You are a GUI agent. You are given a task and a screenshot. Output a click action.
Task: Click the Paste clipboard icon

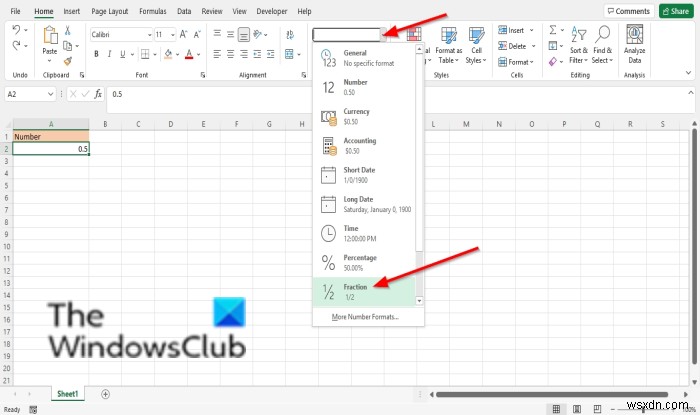pyautogui.click(x=50, y=35)
